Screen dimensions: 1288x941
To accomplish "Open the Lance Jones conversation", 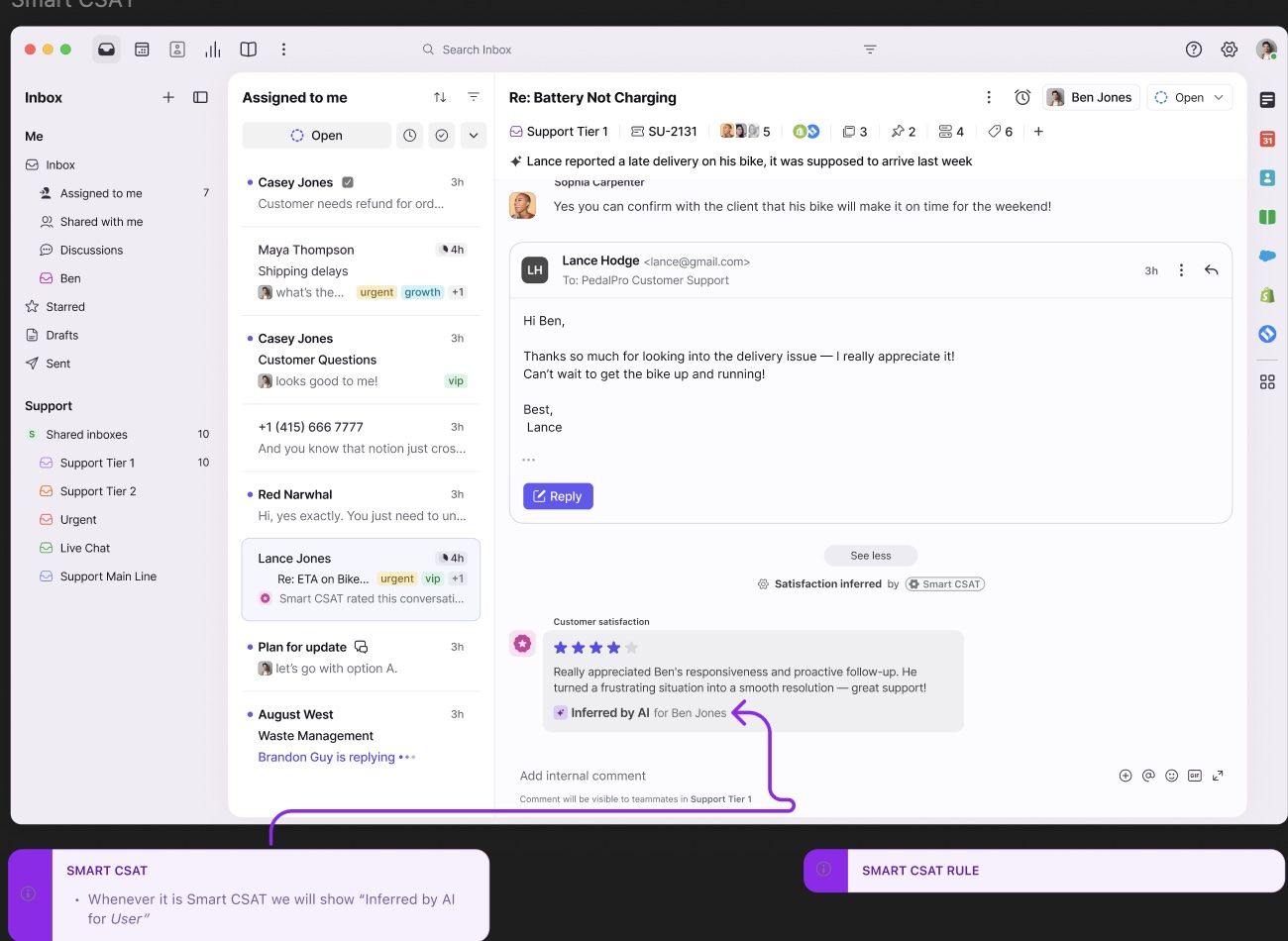I will click(361, 579).
